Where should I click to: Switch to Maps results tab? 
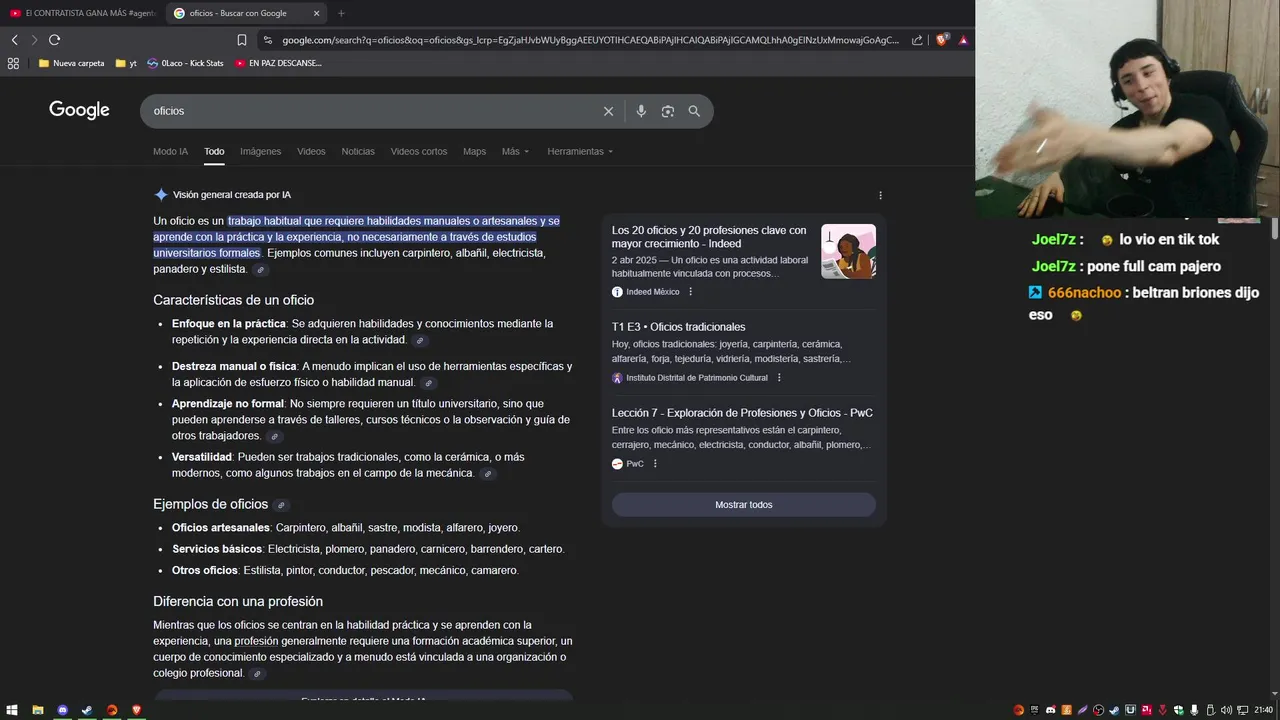pyautogui.click(x=474, y=152)
